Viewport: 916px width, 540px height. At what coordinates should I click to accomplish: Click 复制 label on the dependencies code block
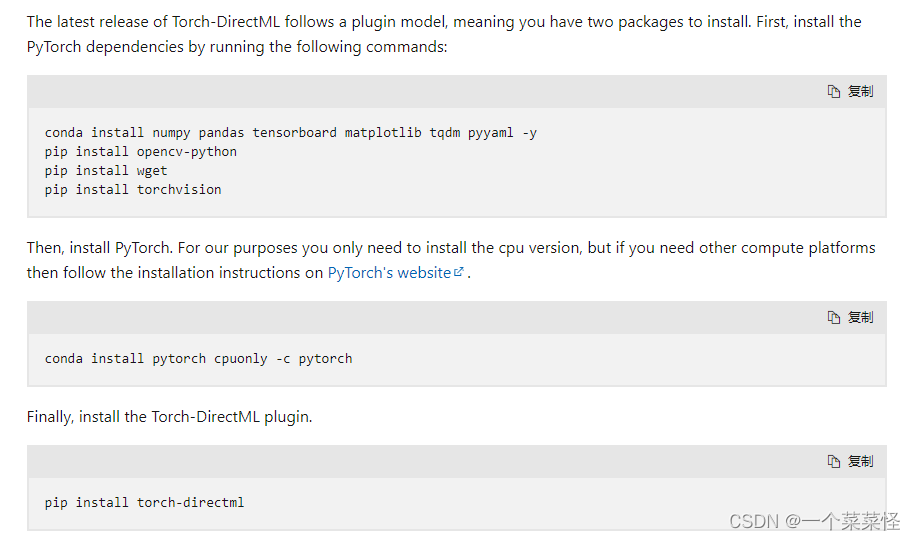click(x=861, y=92)
